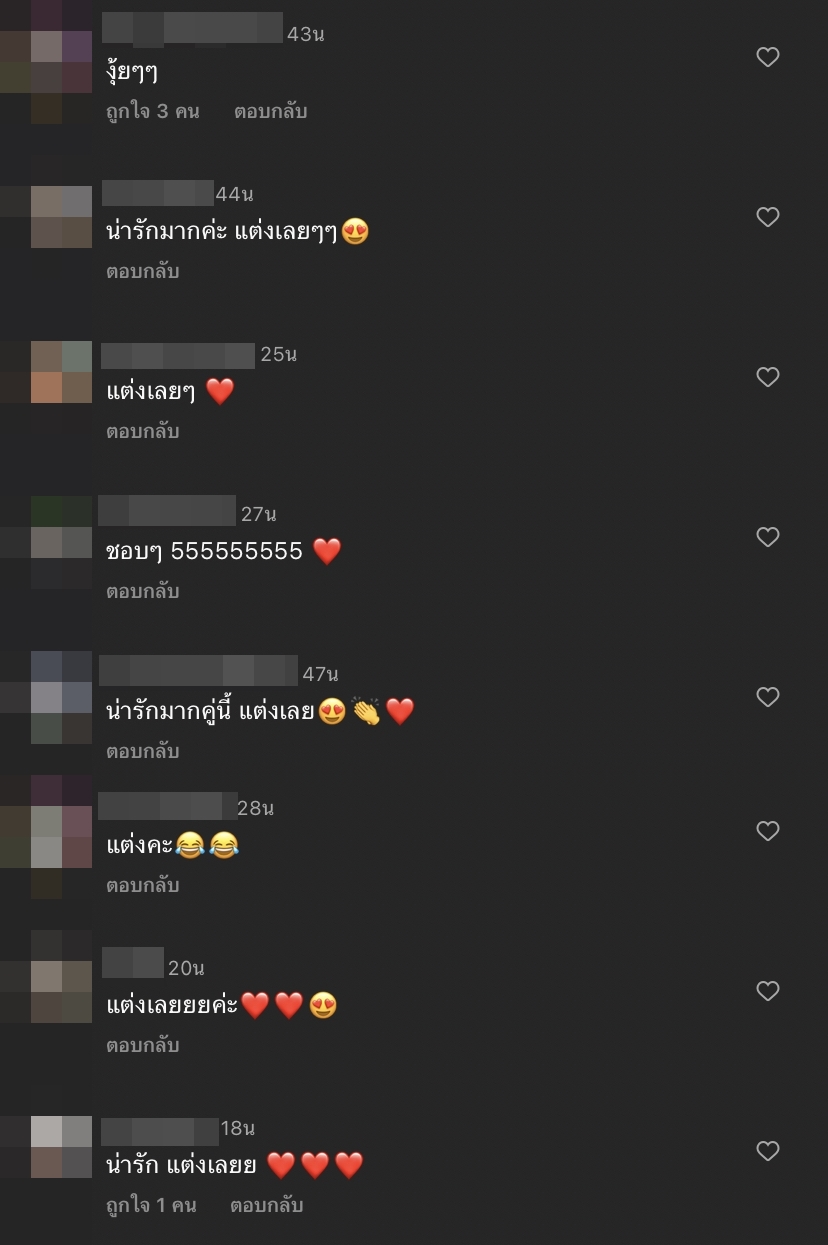Tap heart icon beside "น่ารักมากค่ะ แต่งเลยๆๆ" comment

click(x=767, y=217)
